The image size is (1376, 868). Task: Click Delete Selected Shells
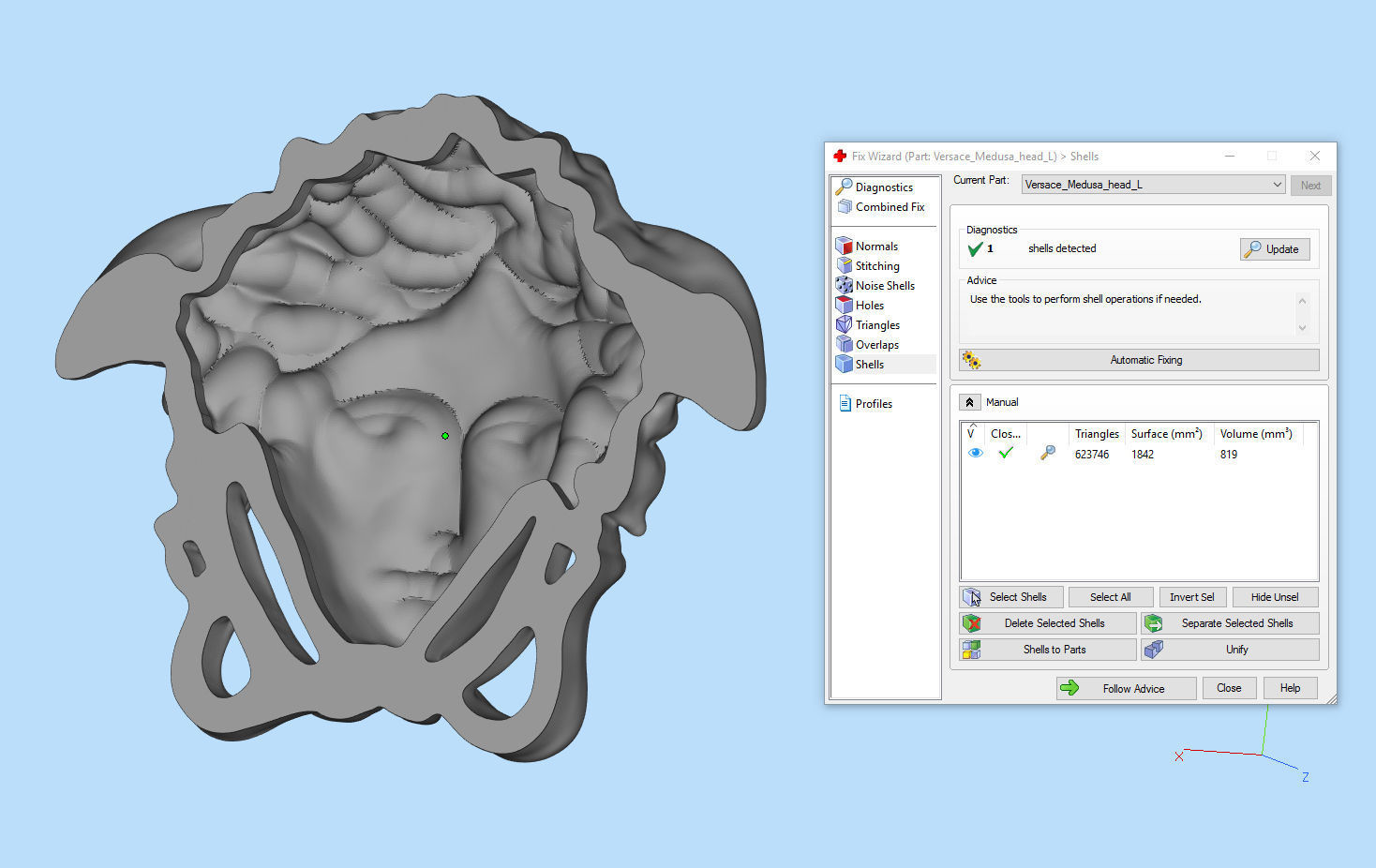click(1048, 623)
